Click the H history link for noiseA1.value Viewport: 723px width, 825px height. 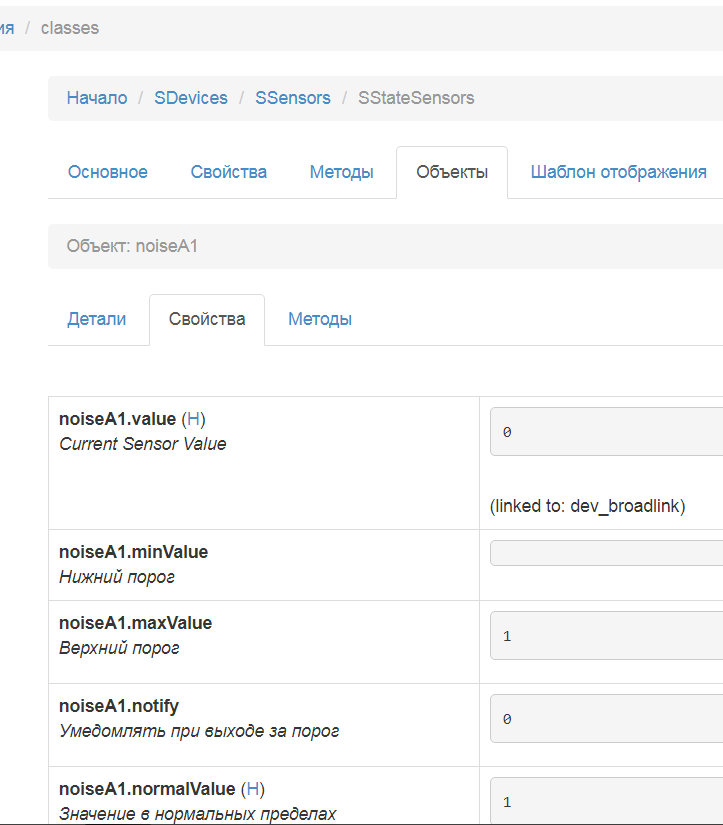click(x=194, y=419)
